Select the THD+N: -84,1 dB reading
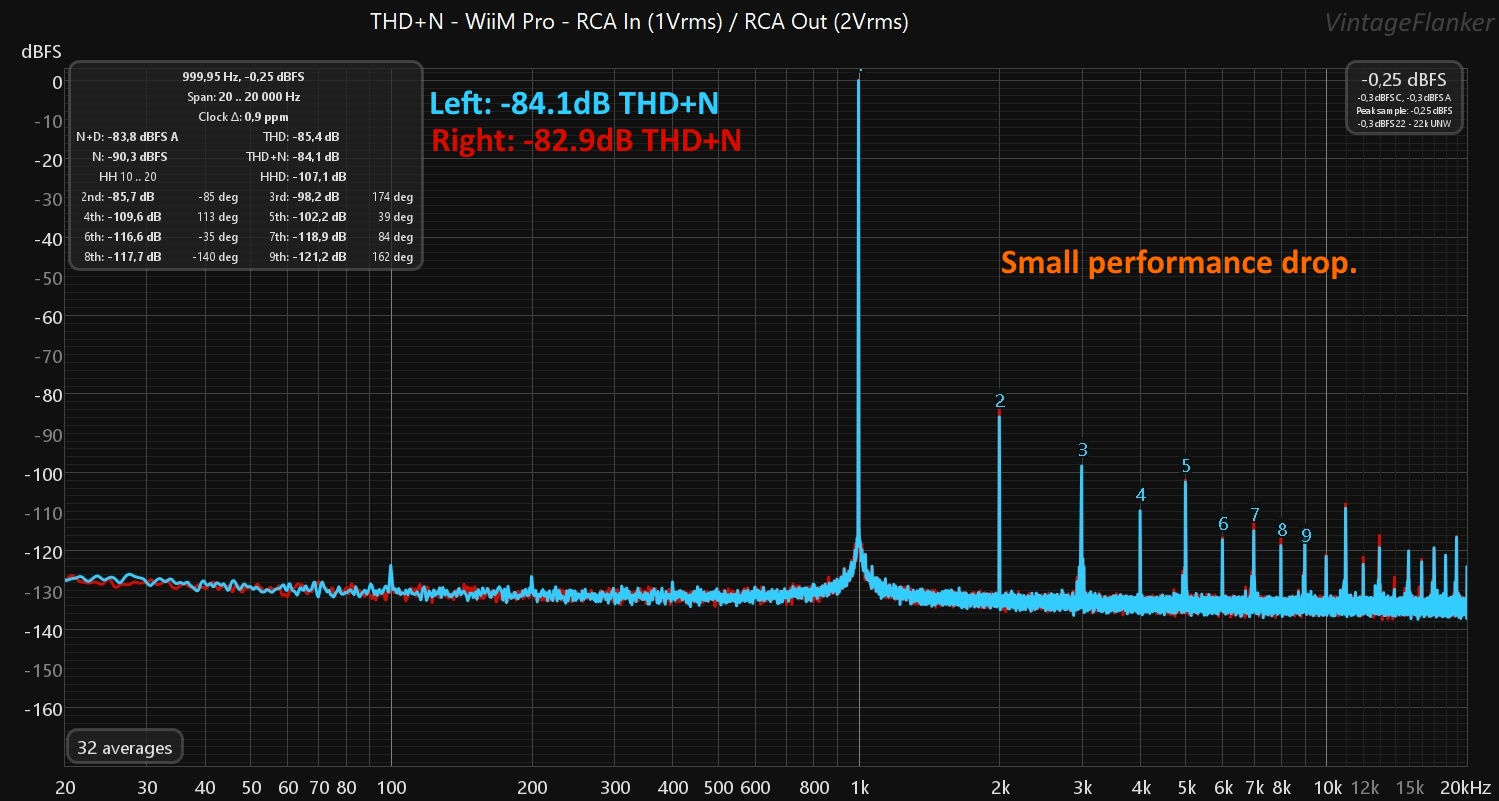This screenshot has width=1499, height=801. click(x=293, y=156)
